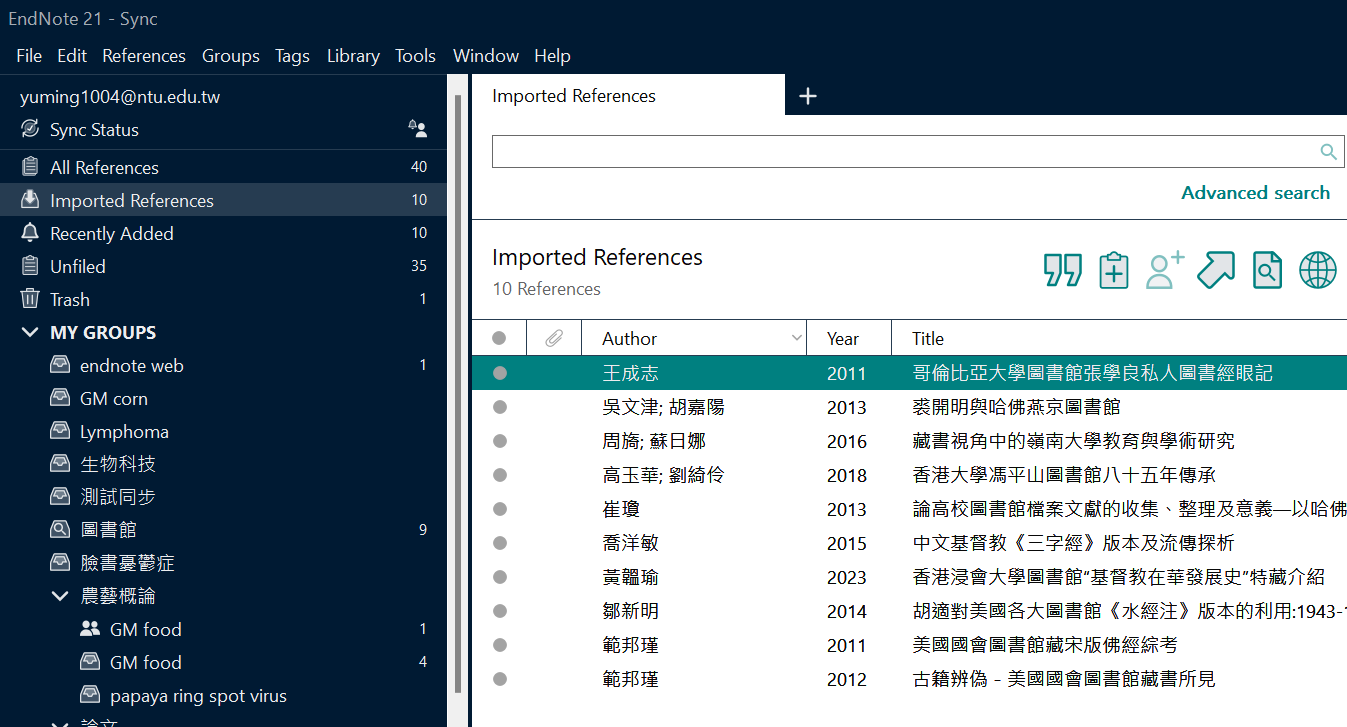Select the Imported References tab
This screenshot has width=1347, height=727.
(628, 96)
